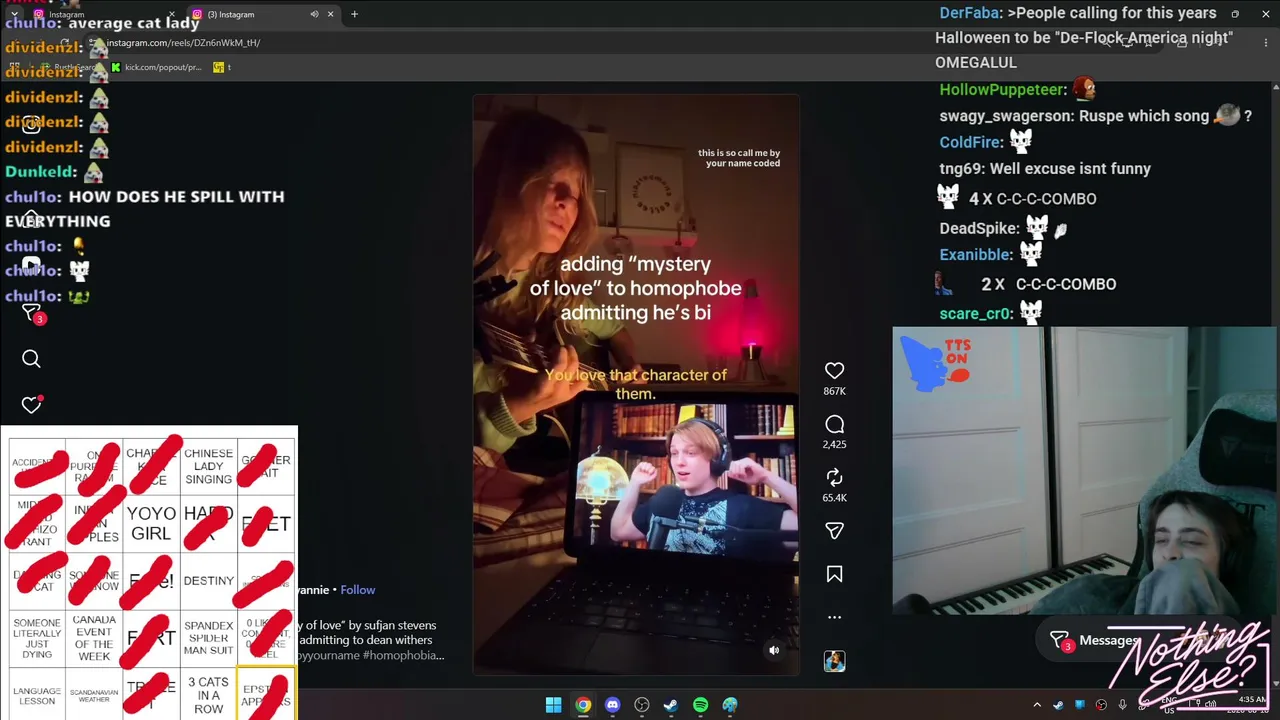
Task: Open the Paint app from the taskbar
Action: [x=730, y=705]
